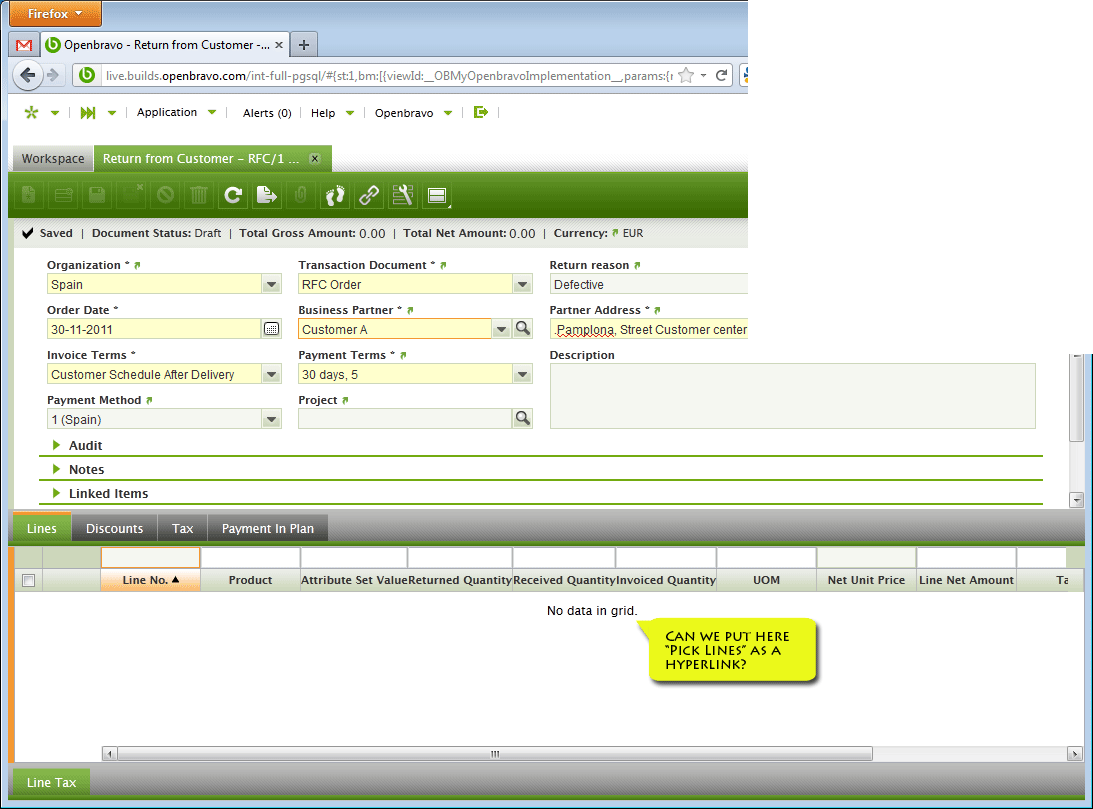Screen dimensions: 1093x809
Task: Click the Delete trash can icon
Action: (x=199, y=195)
